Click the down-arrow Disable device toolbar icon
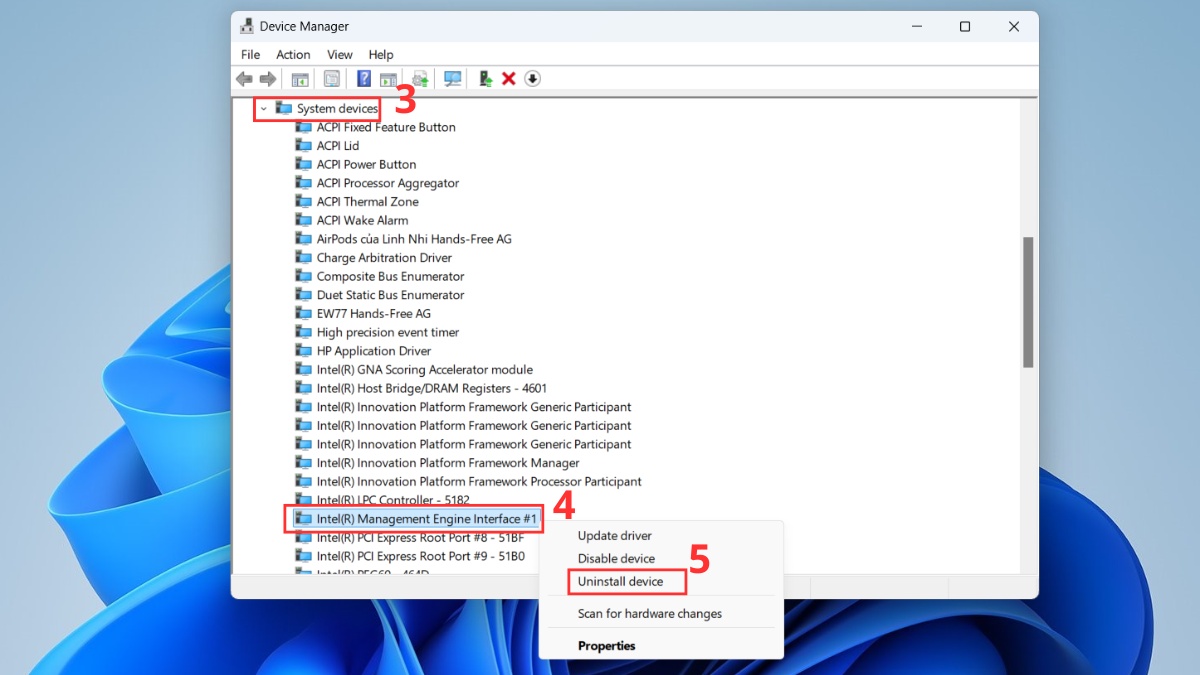 [x=533, y=79]
